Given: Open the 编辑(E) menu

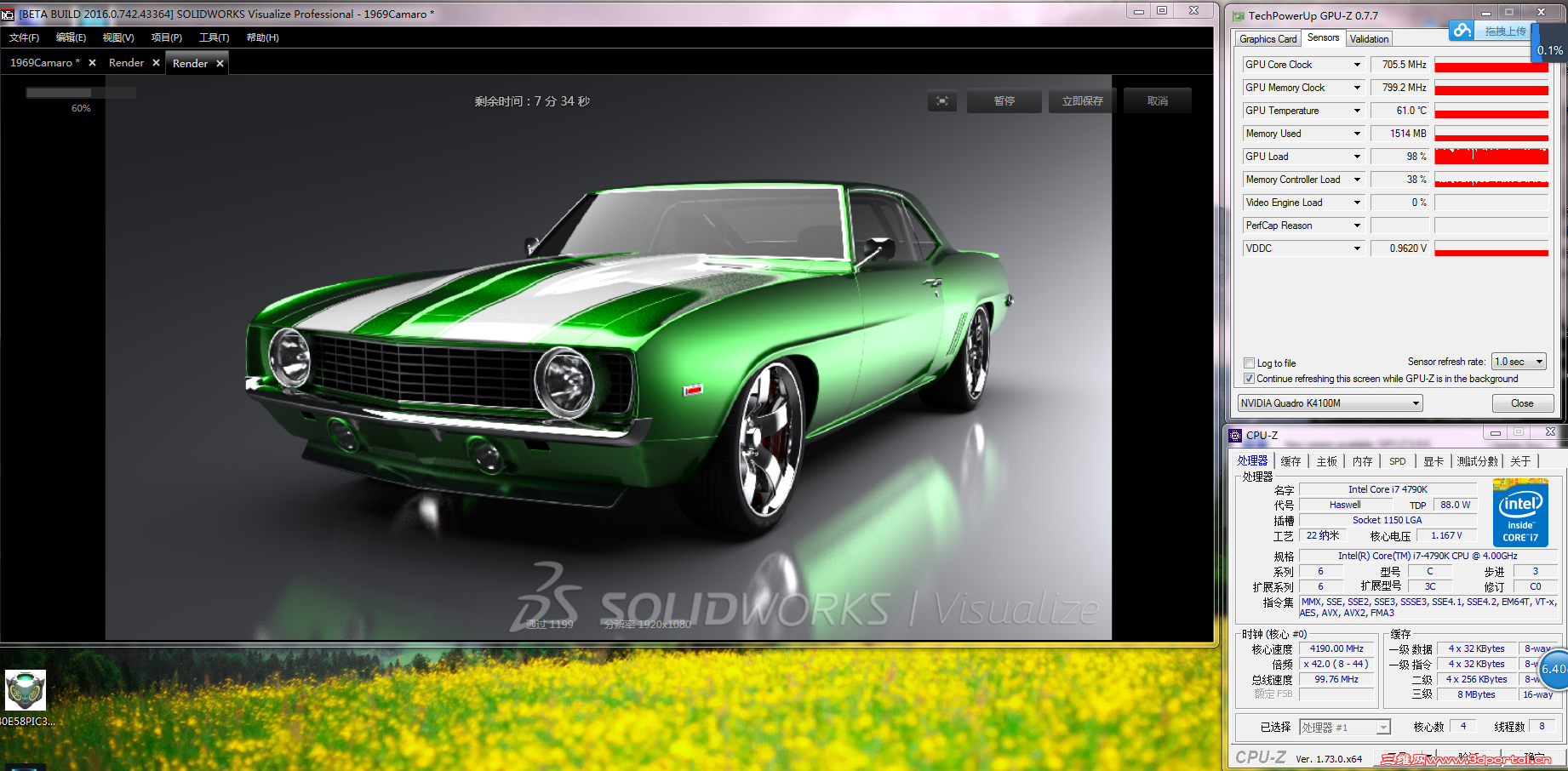Looking at the screenshot, I should [x=71, y=37].
